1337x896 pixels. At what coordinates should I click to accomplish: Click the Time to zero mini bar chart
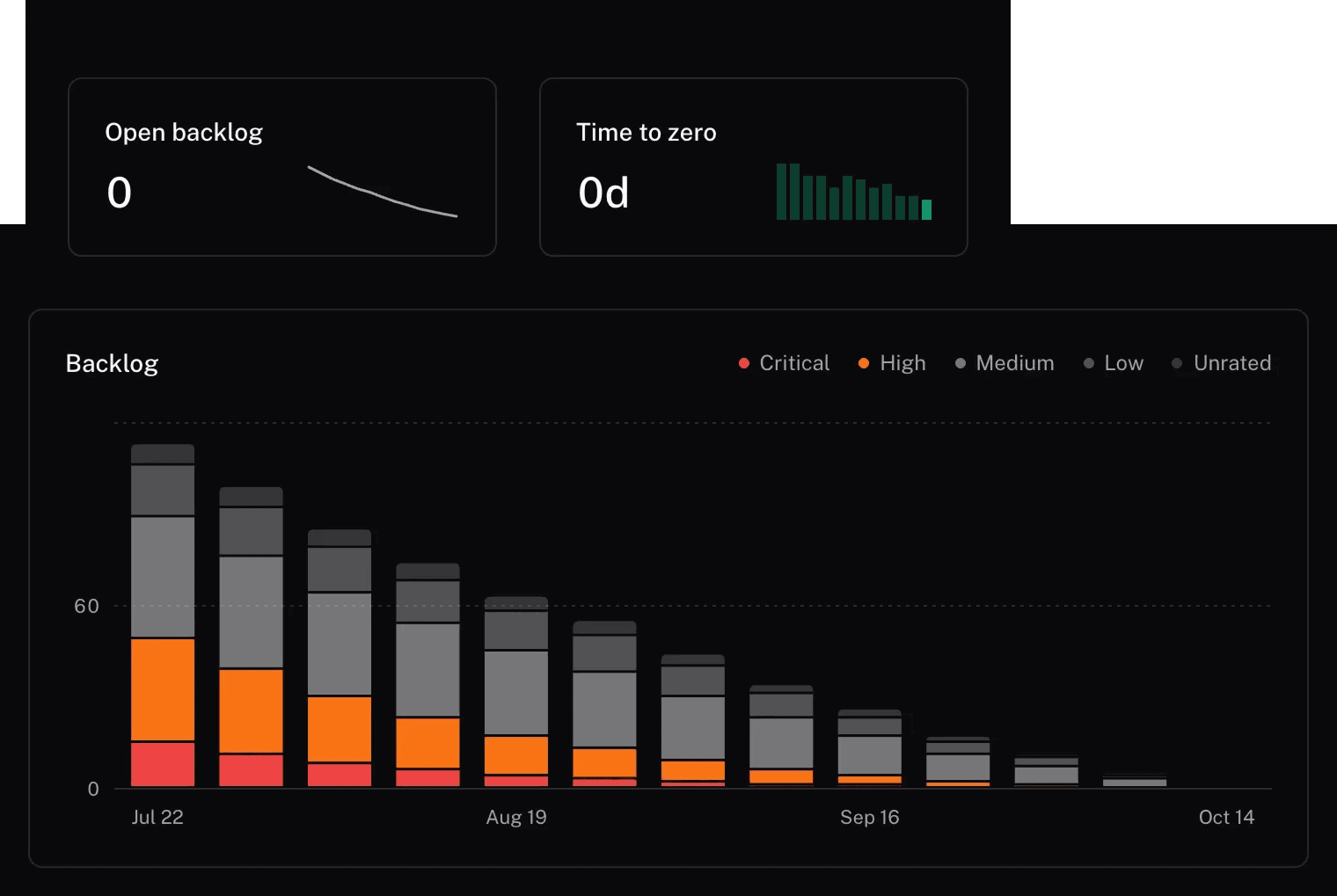854,192
